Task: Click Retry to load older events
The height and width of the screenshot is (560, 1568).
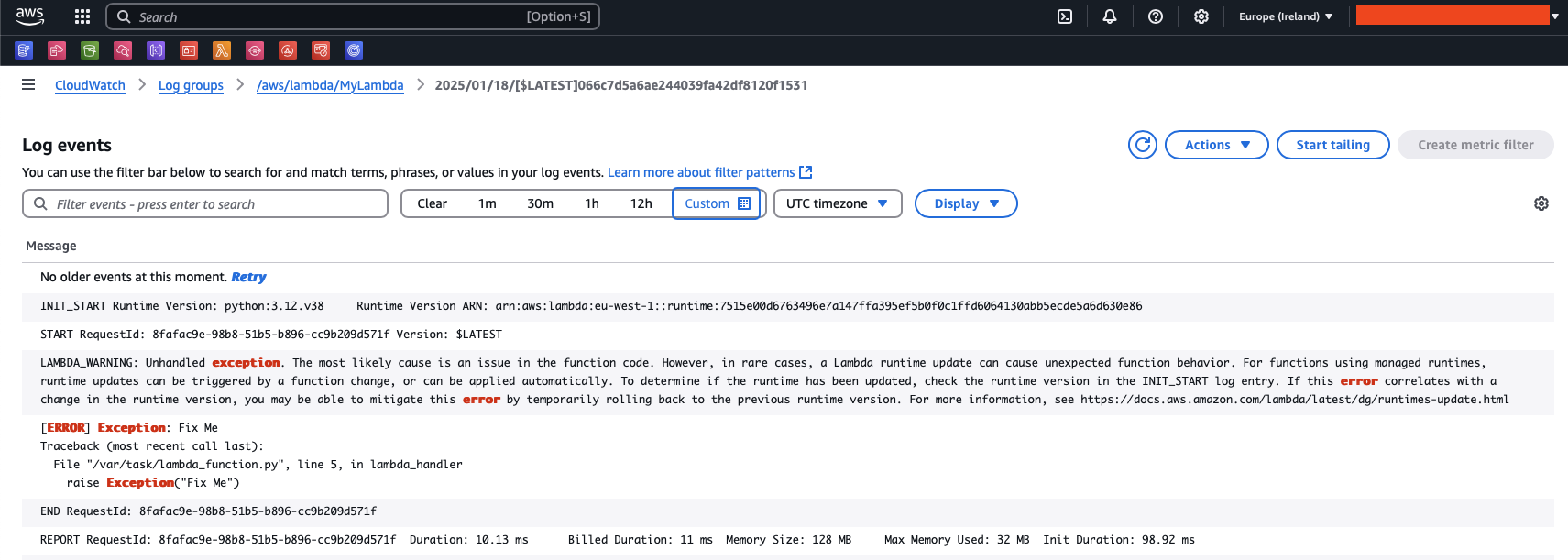Action: point(248,277)
